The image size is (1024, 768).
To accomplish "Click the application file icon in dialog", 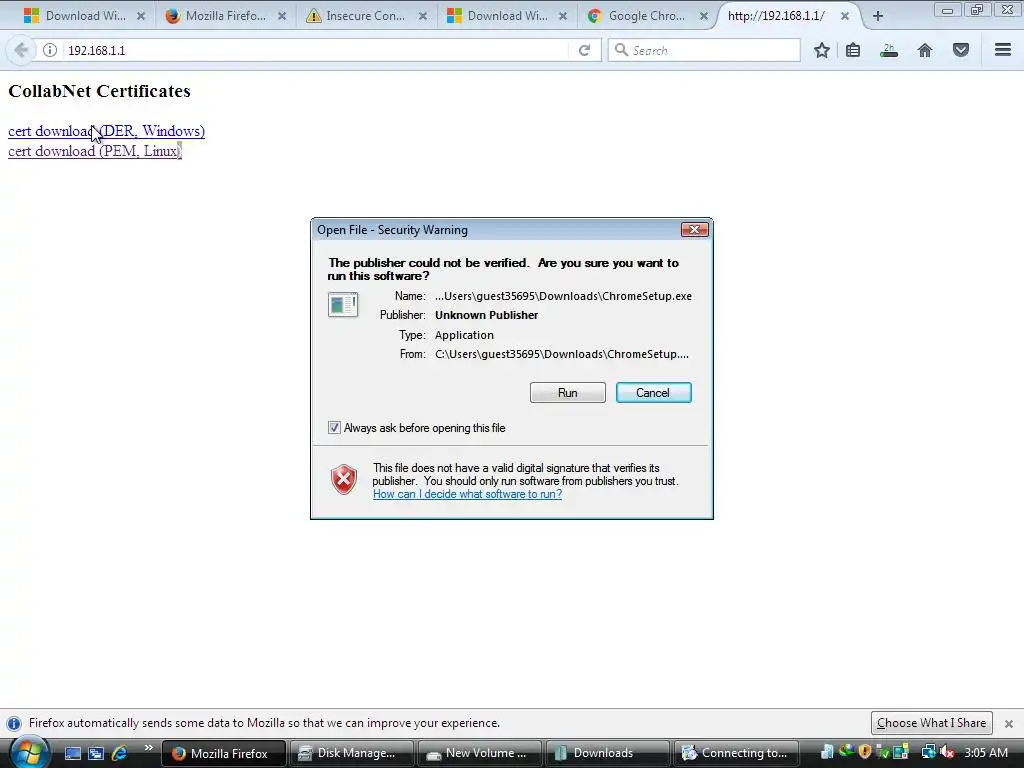I will 343,305.
